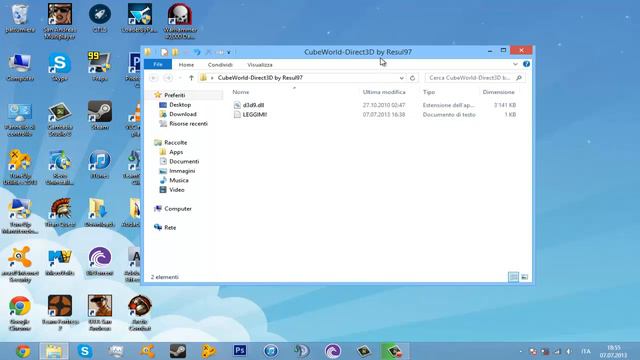The height and width of the screenshot is (360, 640).
Task: Refresh the current folder view
Action: 412,78
